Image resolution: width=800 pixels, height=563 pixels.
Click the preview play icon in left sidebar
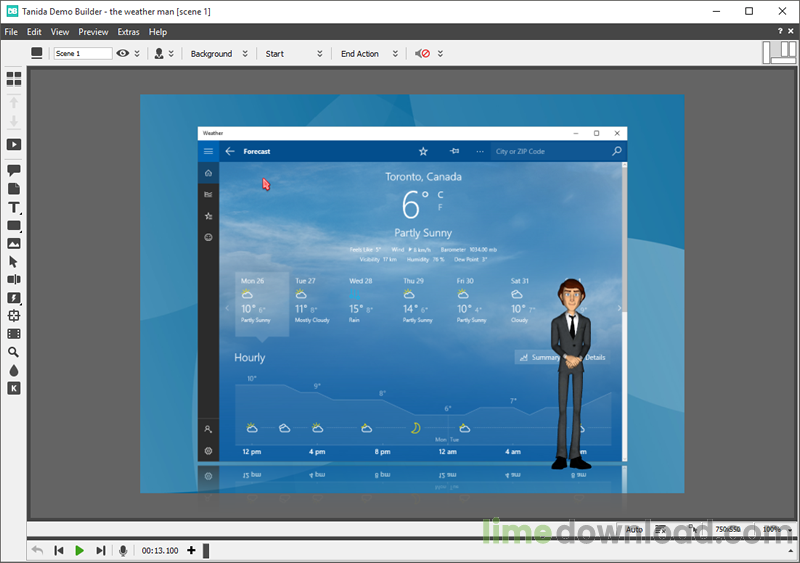pyautogui.click(x=14, y=144)
